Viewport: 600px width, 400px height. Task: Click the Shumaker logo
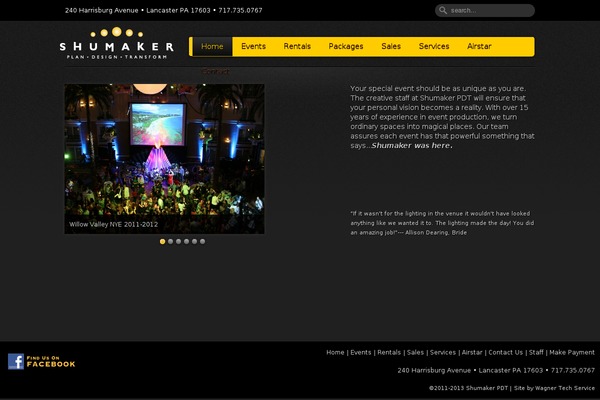coord(116,43)
